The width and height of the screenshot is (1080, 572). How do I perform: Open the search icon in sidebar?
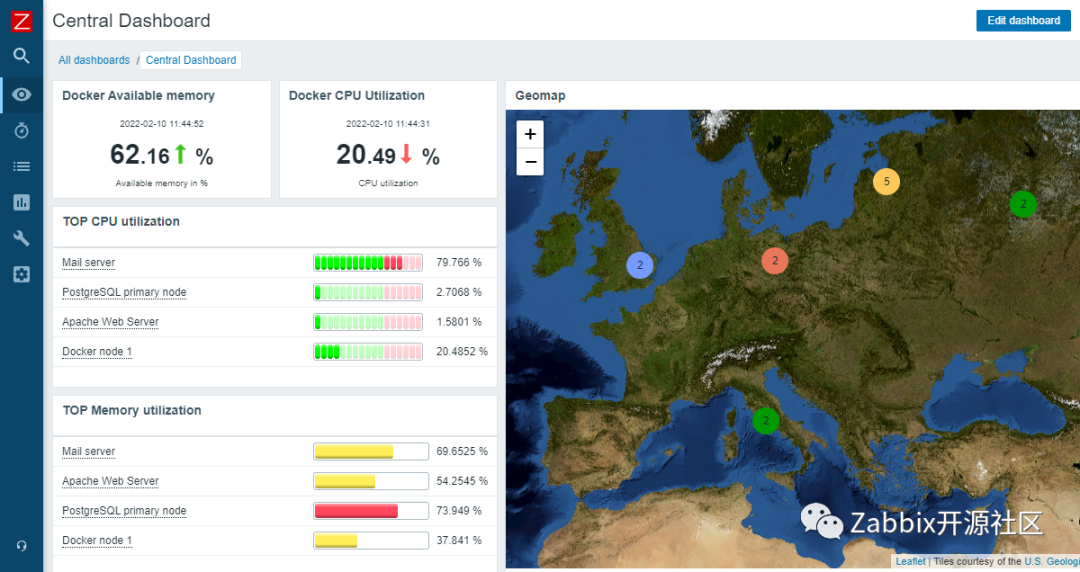pyautogui.click(x=21, y=56)
